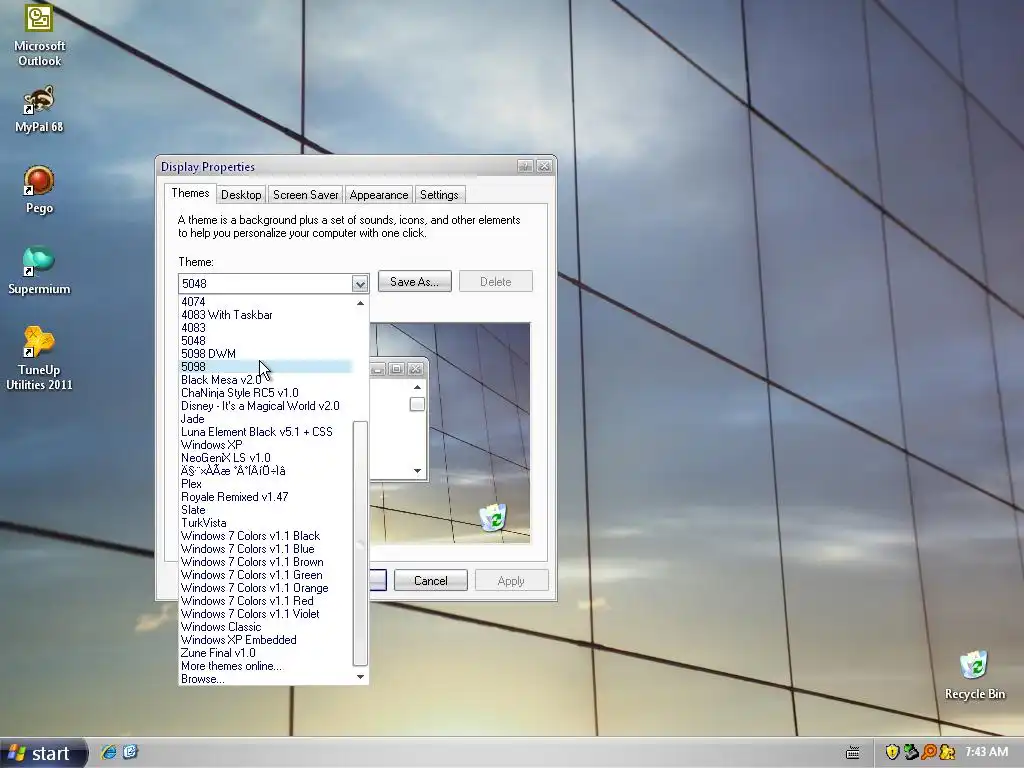The height and width of the screenshot is (768, 1024).
Task: Choose the 5048 theme in list
Action: tap(266, 341)
